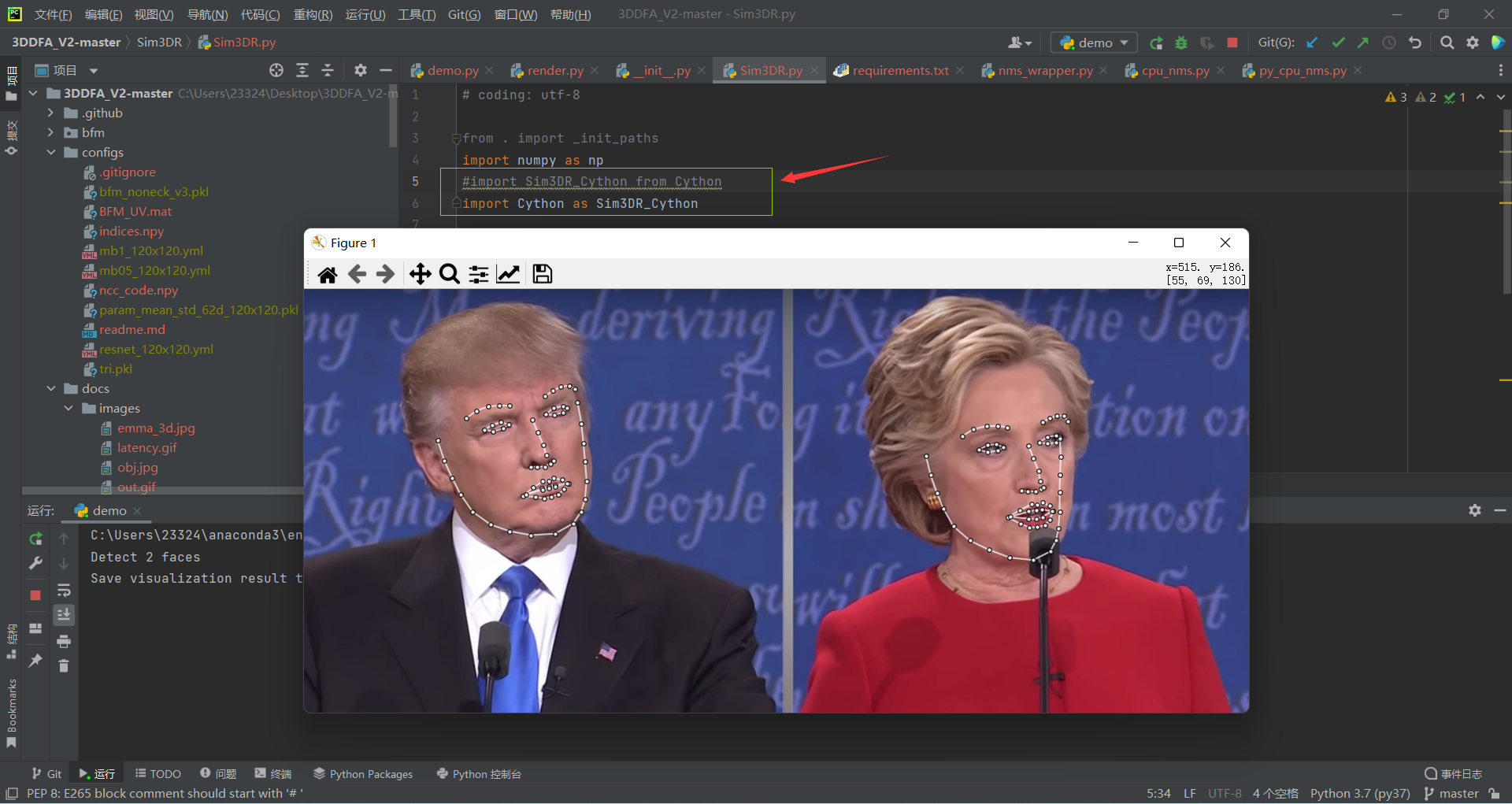Update project with Git blue arrow
The width and height of the screenshot is (1512, 804).
pyautogui.click(x=1312, y=43)
